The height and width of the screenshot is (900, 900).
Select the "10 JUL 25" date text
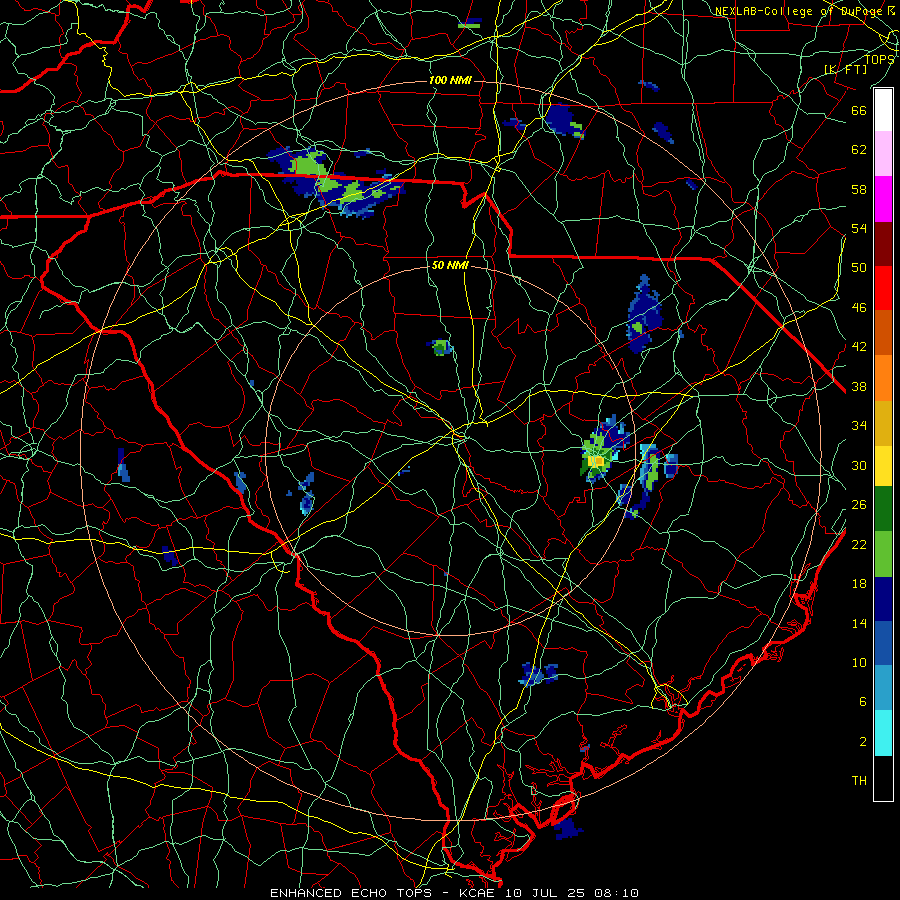[545, 893]
